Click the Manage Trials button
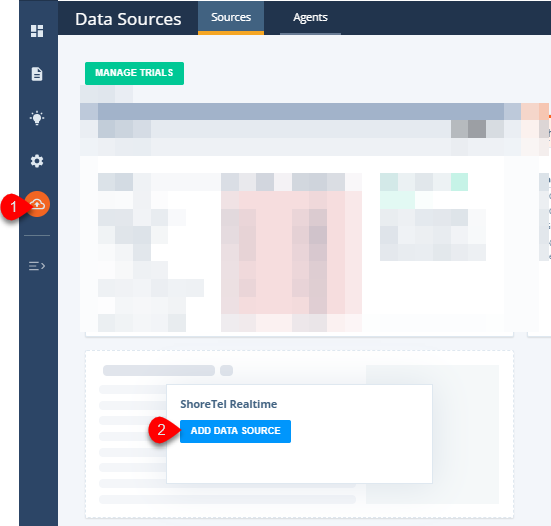551x526 pixels. click(134, 73)
